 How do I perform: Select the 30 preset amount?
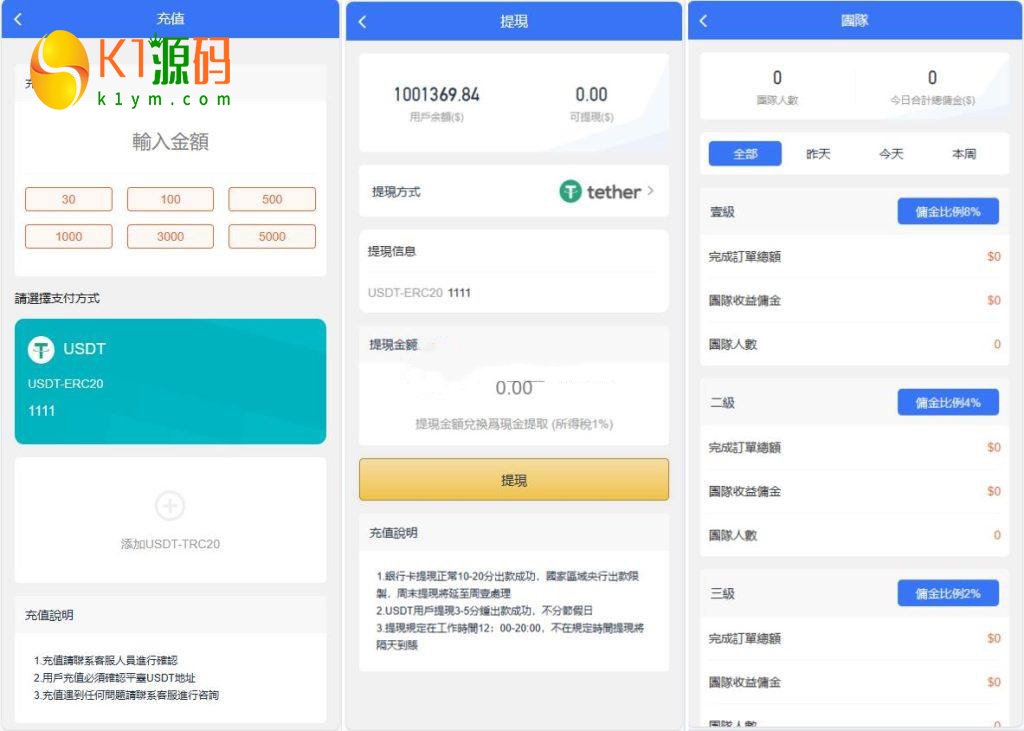pos(68,199)
